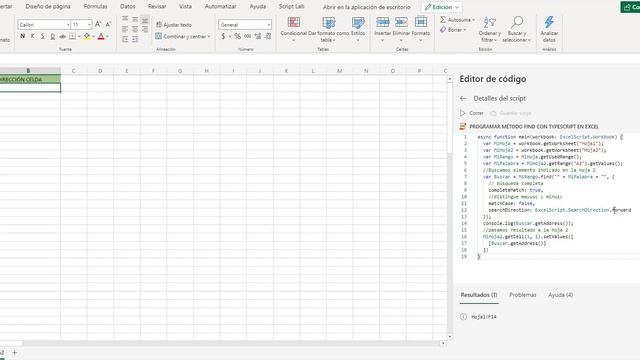
Task: Run script with Correr button
Action: coord(472,113)
